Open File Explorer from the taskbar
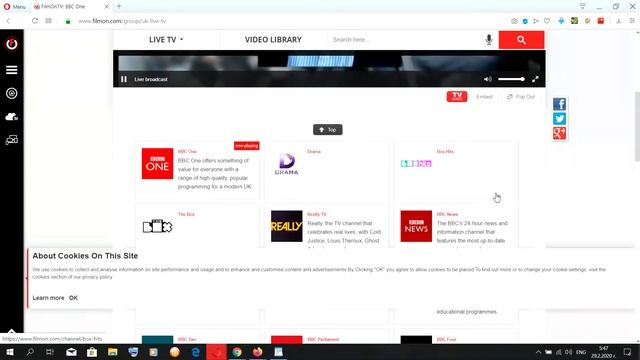 click(x=113, y=352)
